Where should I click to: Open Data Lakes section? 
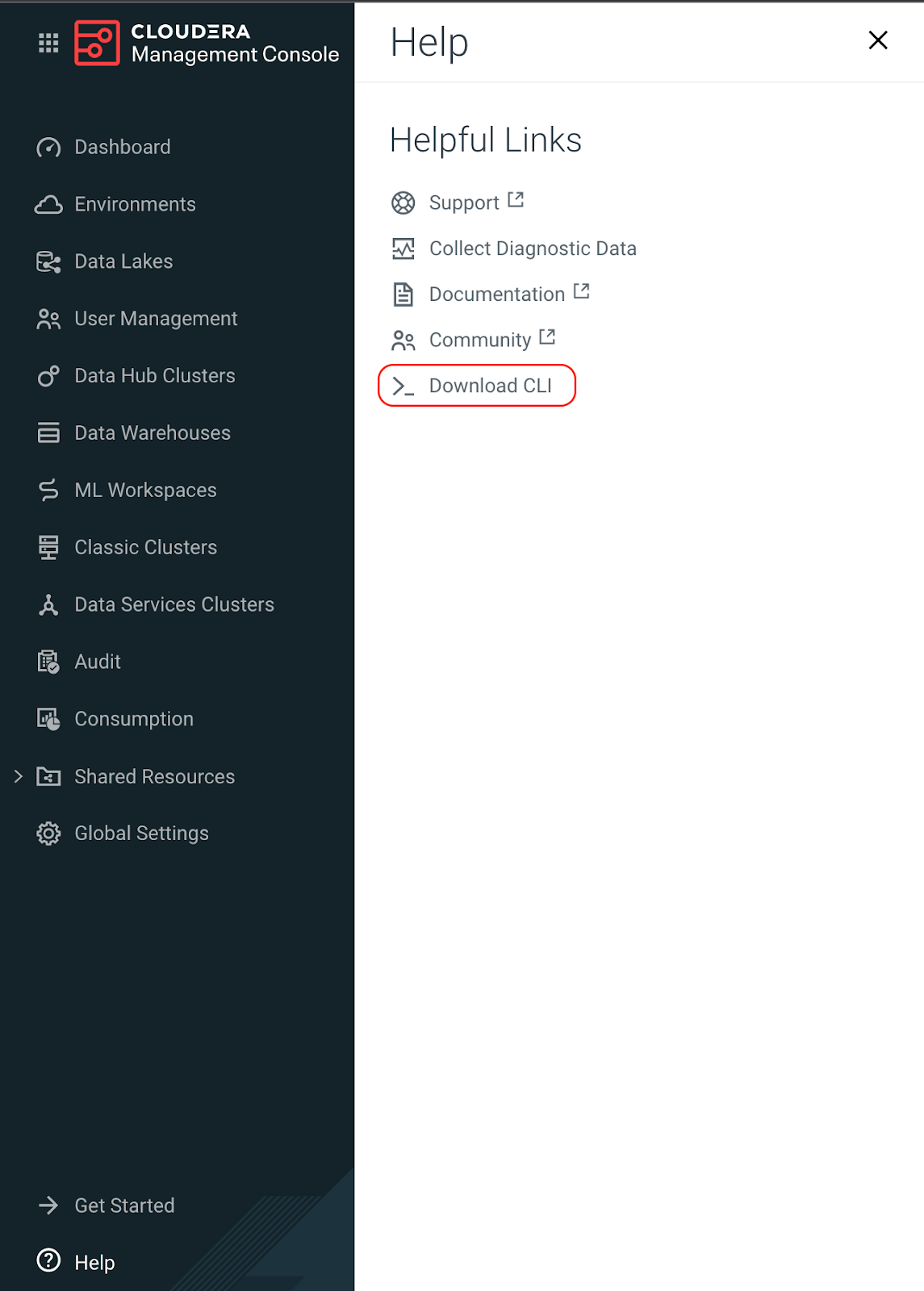tap(123, 261)
